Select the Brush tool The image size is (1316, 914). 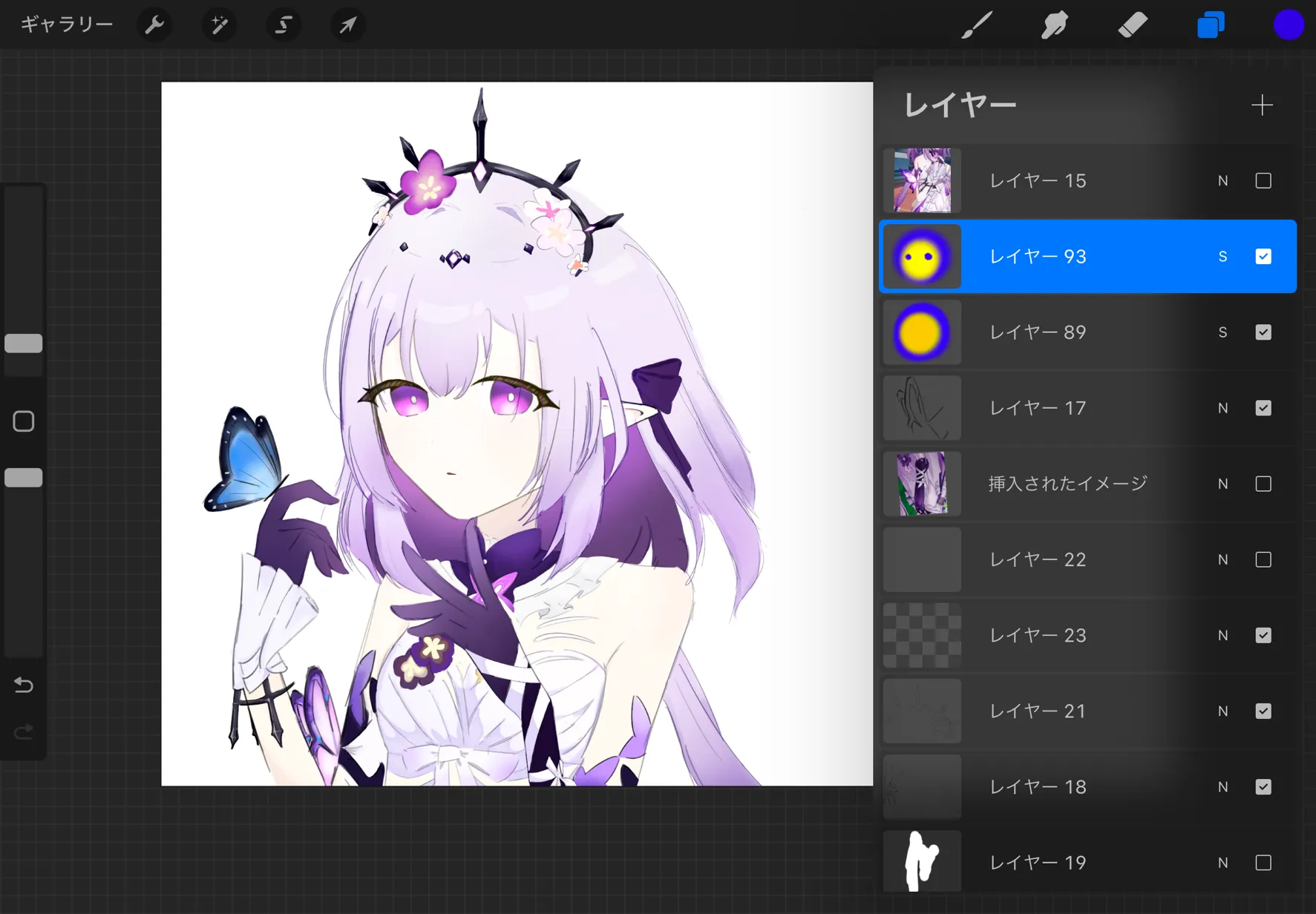977,25
